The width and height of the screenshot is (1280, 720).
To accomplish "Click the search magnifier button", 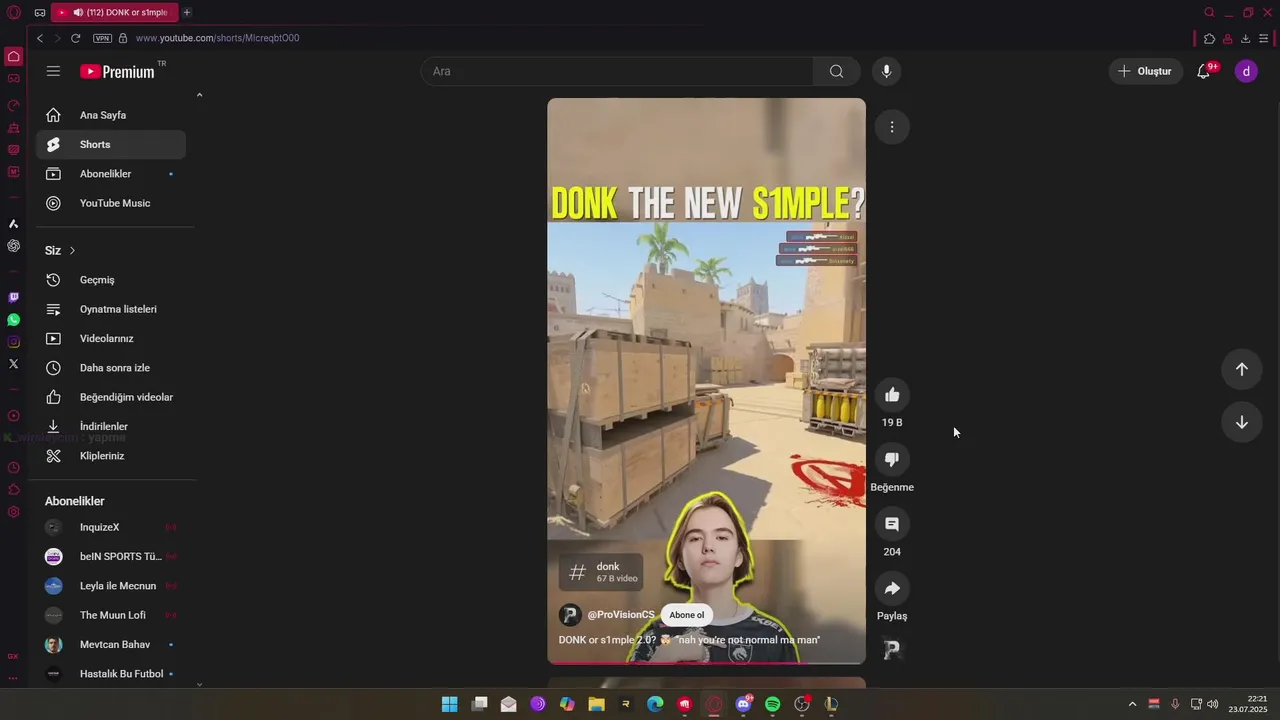I will 837,71.
